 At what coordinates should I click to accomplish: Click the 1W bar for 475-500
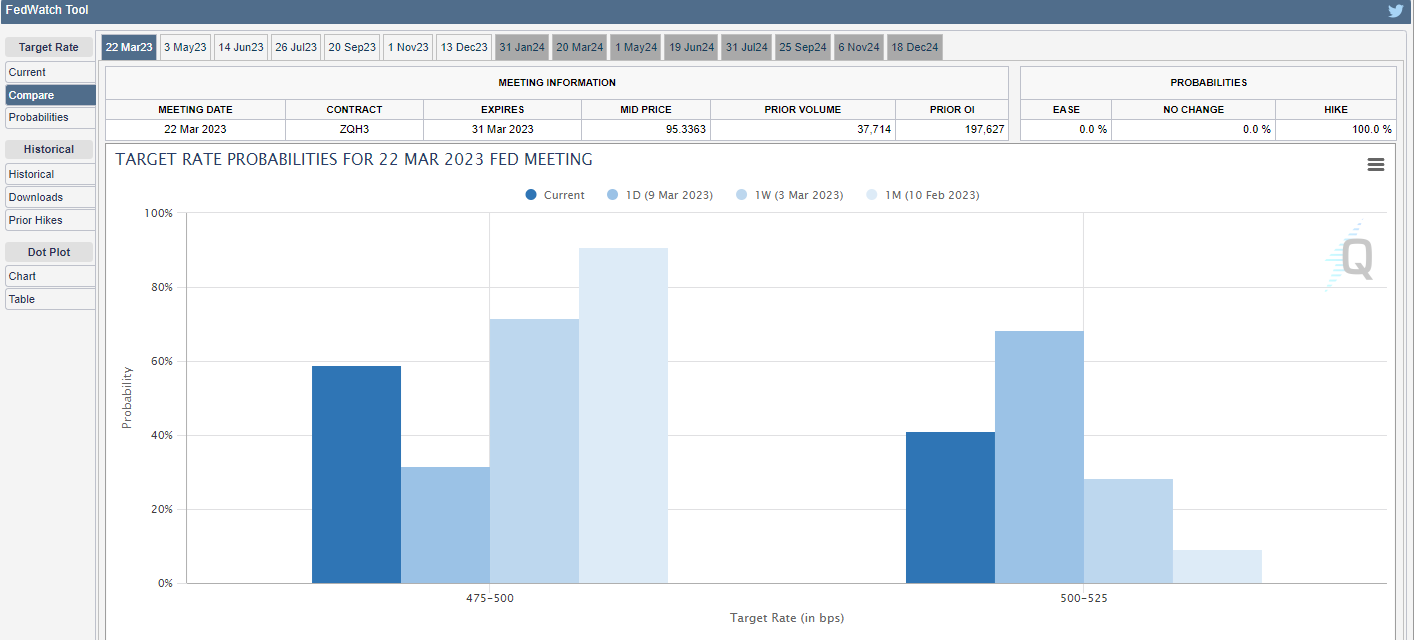534,451
